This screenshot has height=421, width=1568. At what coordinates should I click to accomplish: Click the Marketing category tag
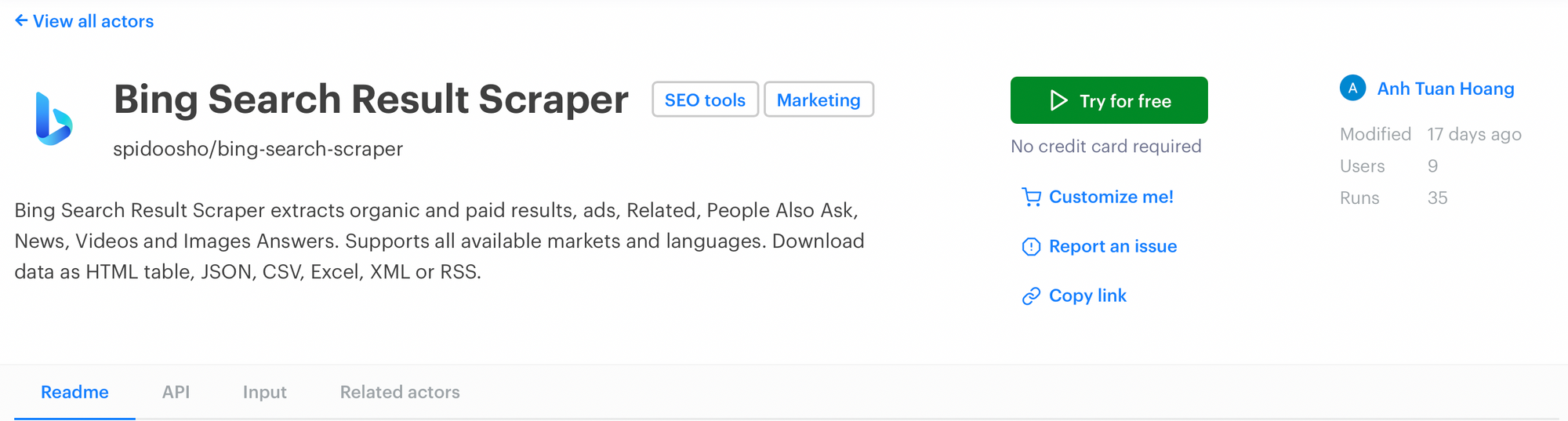(818, 100)
